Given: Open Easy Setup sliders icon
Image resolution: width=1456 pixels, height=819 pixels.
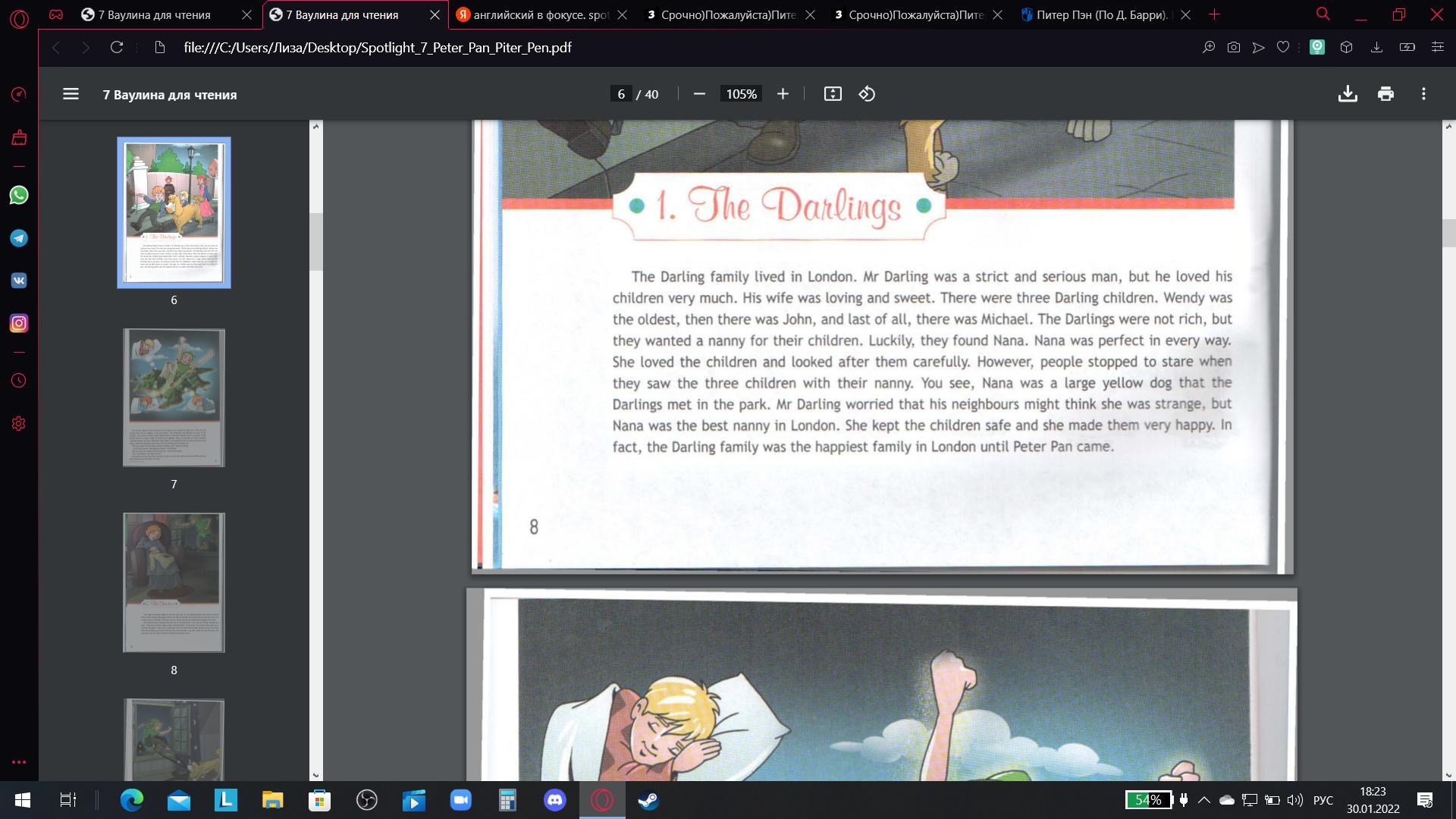Looking at the screenshot, I should (x=1437, y=48).
